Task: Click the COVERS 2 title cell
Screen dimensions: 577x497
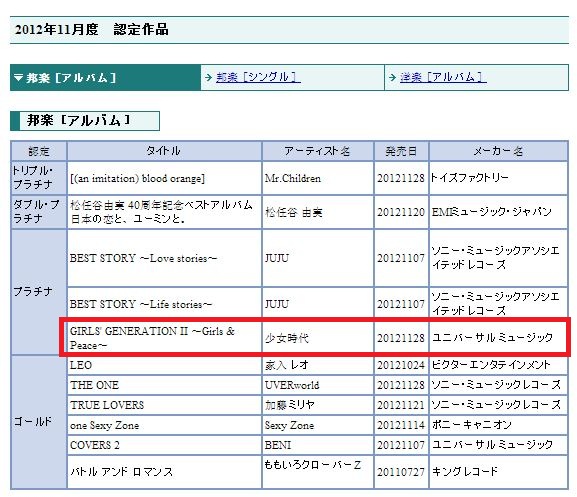Action: (164, 445)
